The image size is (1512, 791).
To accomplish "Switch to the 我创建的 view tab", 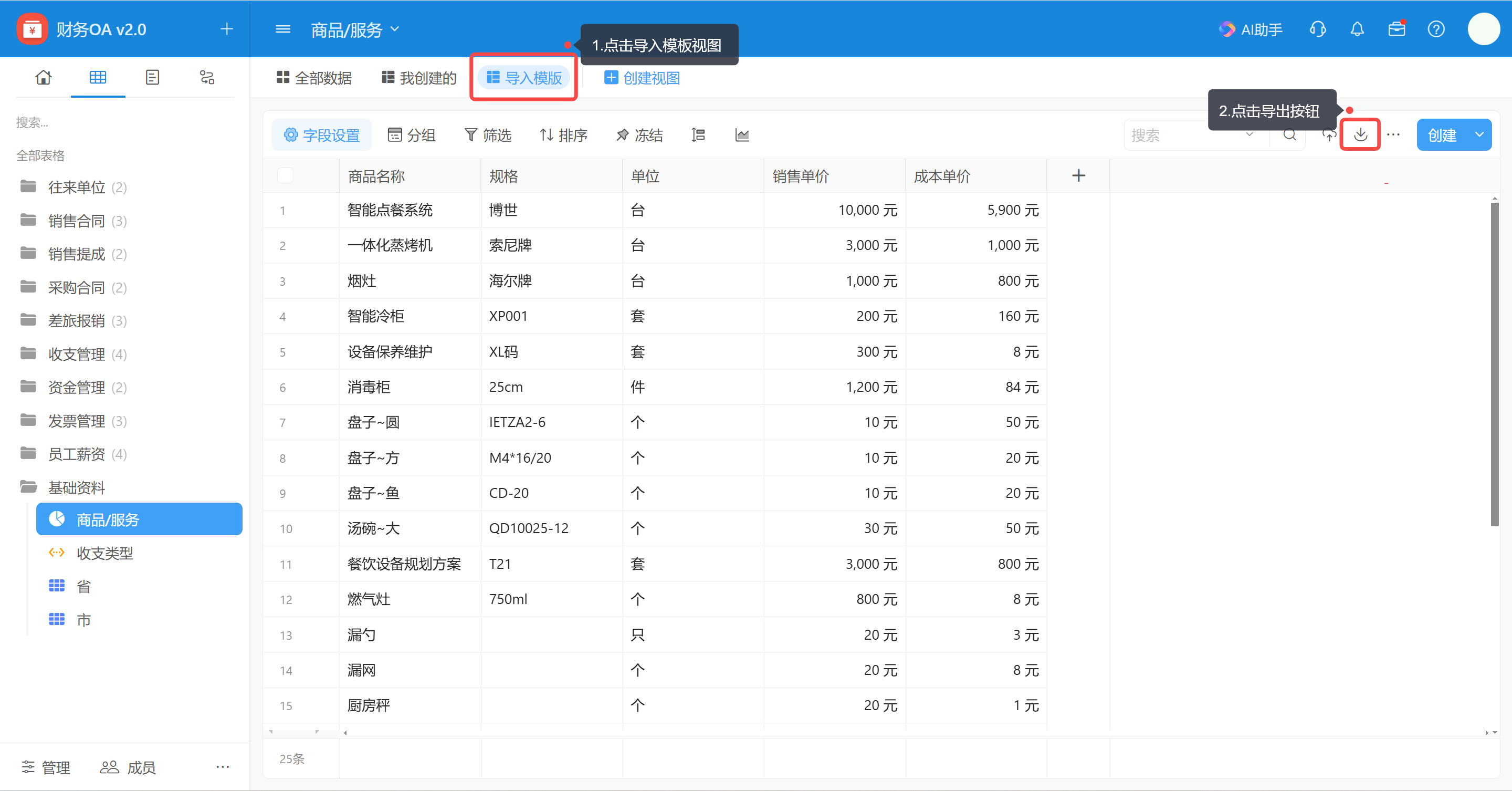I will coord(419,78).
